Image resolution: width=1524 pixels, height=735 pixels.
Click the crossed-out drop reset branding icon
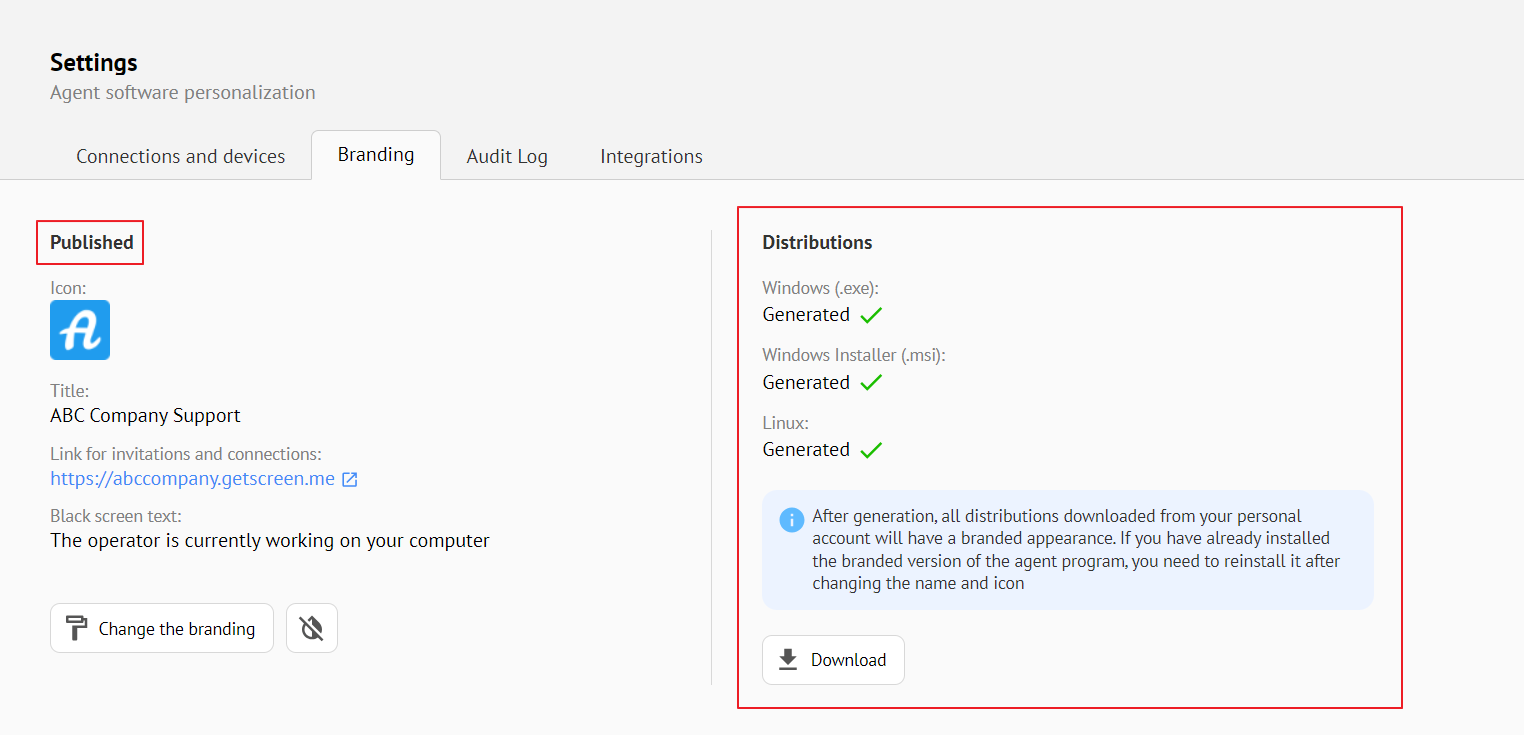tap(312, 628)
